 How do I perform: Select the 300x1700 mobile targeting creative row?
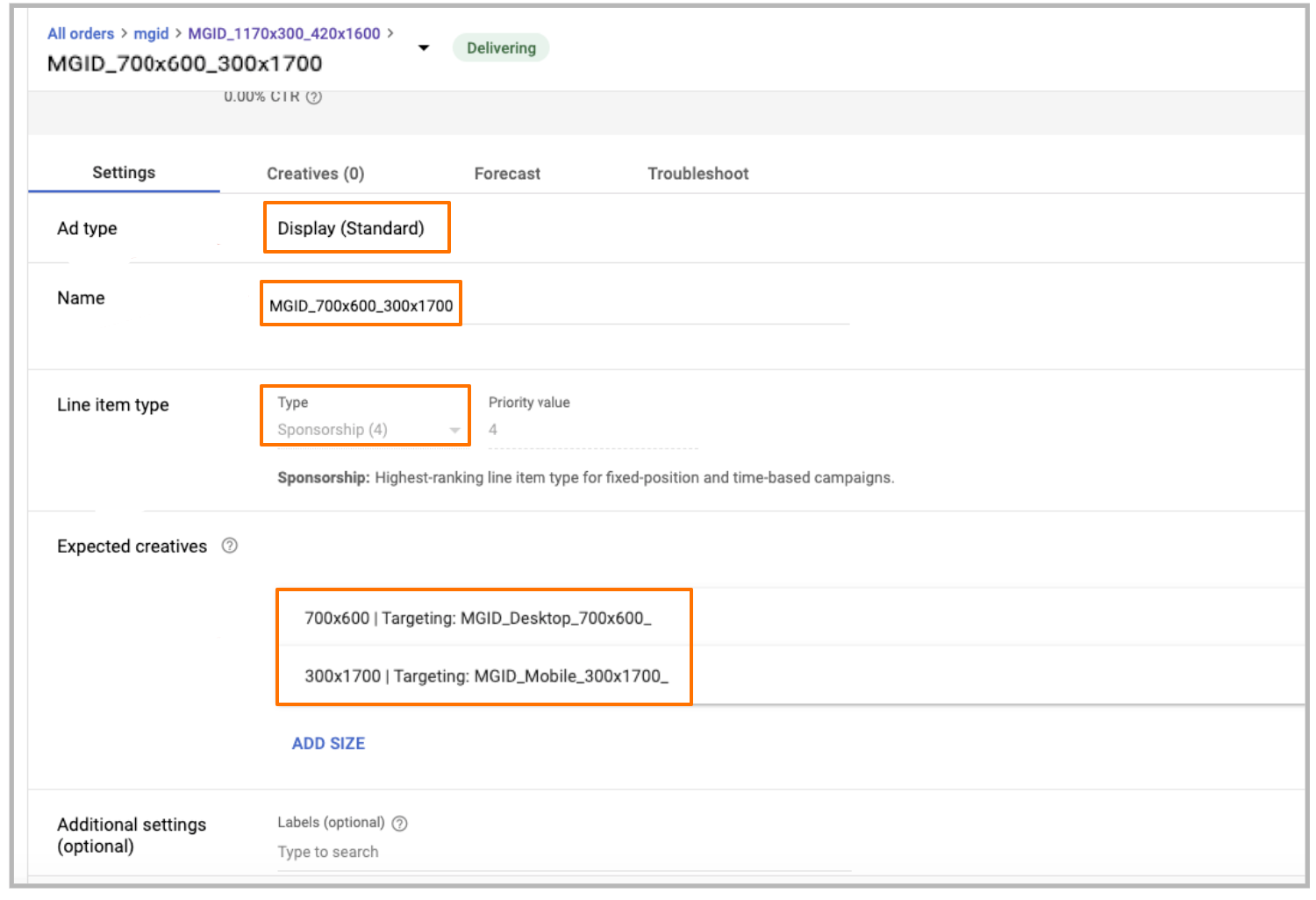(x=486, y=676)
